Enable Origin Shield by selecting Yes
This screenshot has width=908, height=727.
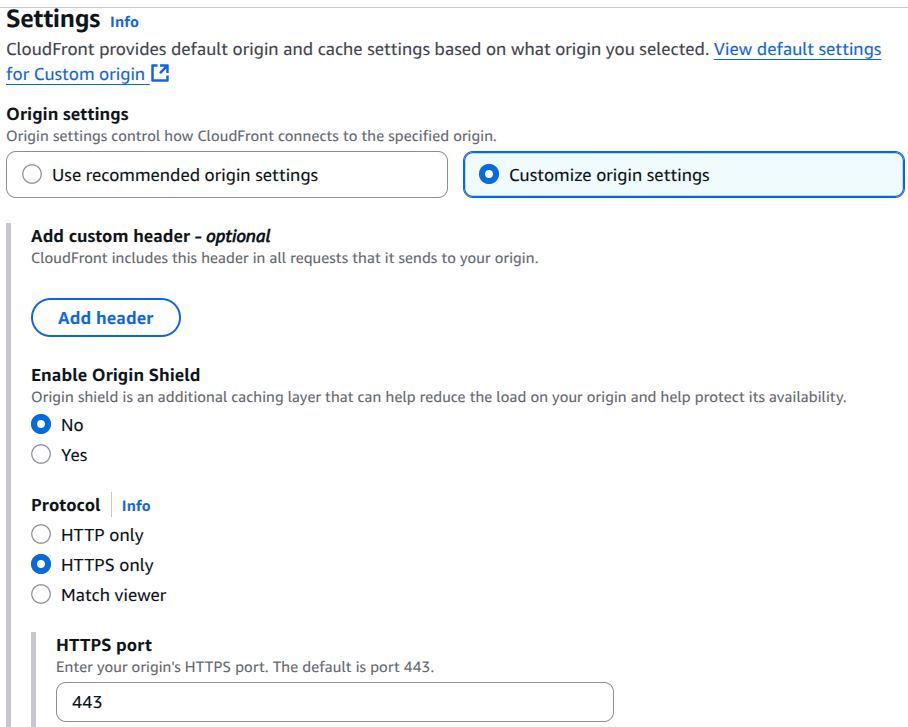click(41, 455)
